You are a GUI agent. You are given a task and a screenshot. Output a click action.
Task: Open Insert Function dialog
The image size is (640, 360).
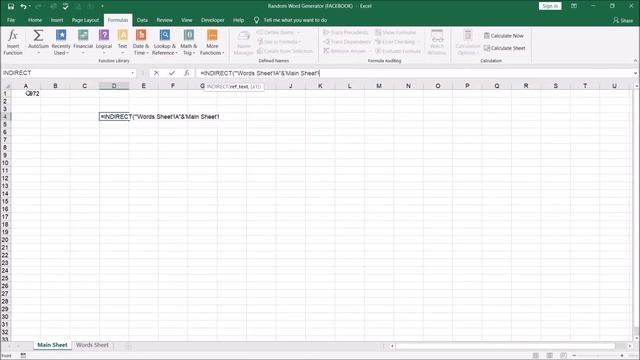click(13, 42)
